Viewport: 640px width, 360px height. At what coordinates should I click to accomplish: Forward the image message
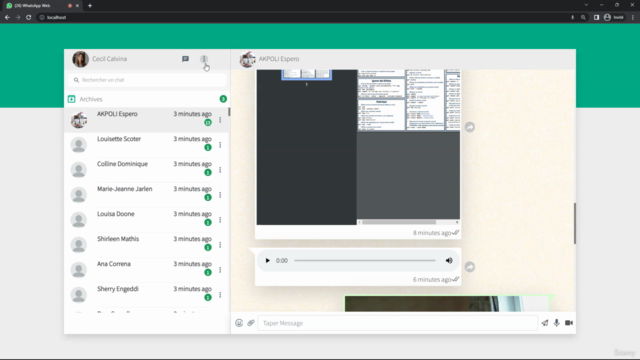click(470, 127)
